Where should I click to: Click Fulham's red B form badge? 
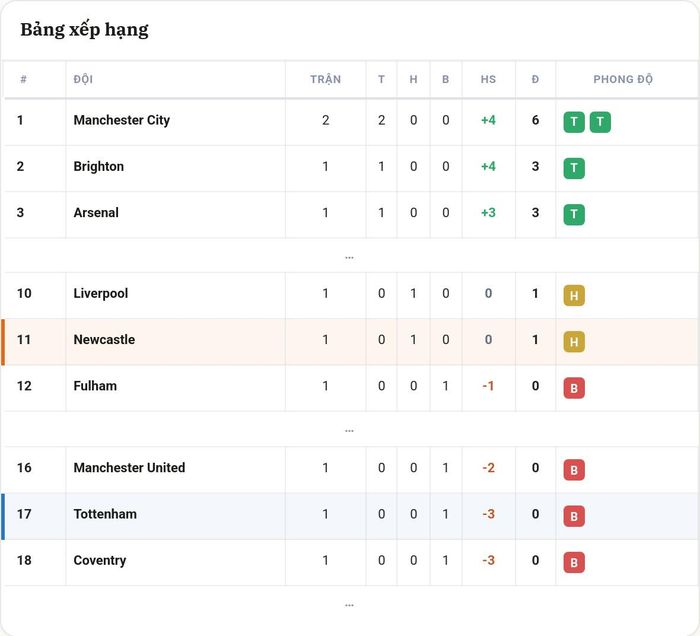(574, 388)
